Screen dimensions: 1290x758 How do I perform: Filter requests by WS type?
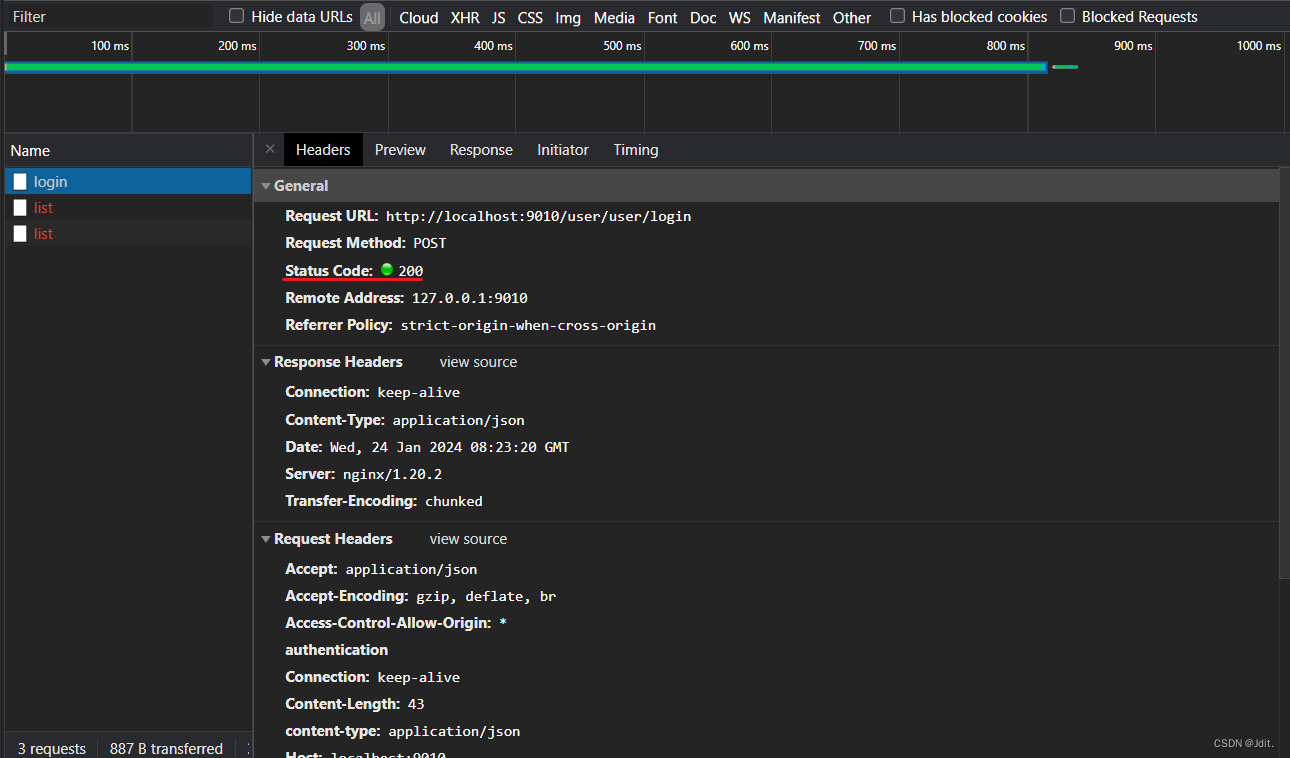point(740,17)
